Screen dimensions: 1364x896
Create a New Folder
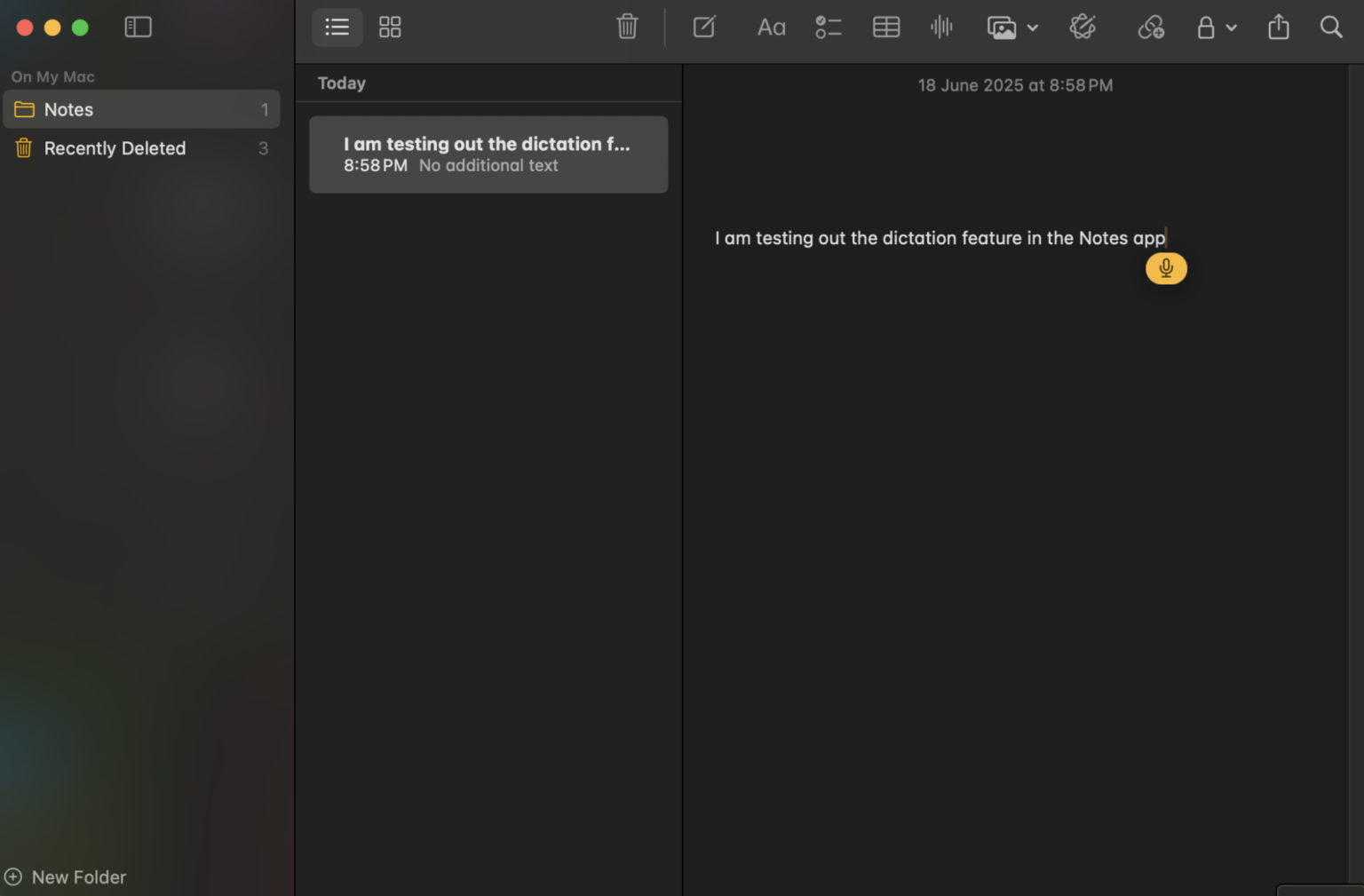(64, 876)
